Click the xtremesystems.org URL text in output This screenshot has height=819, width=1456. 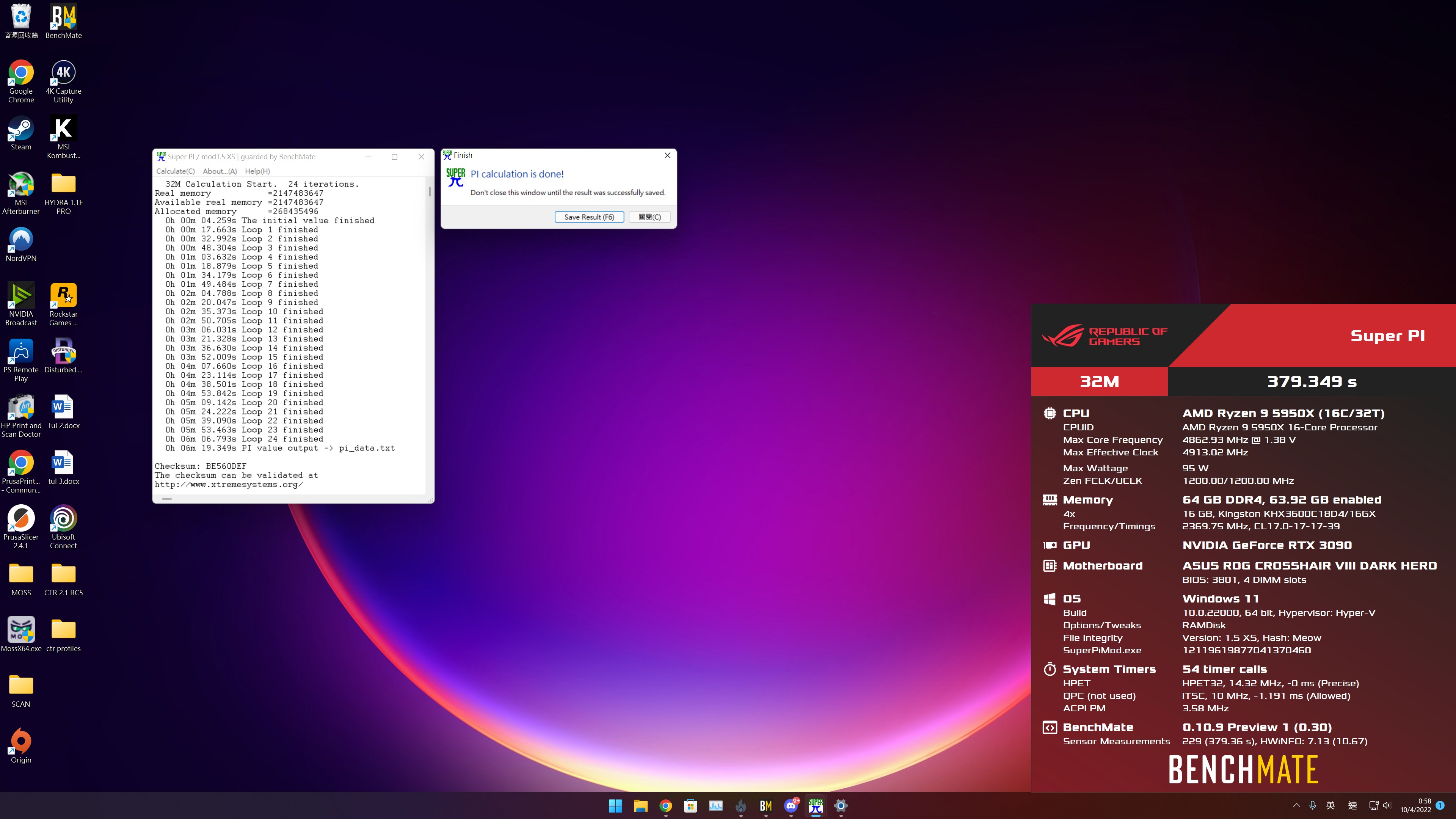coord(229,485)
